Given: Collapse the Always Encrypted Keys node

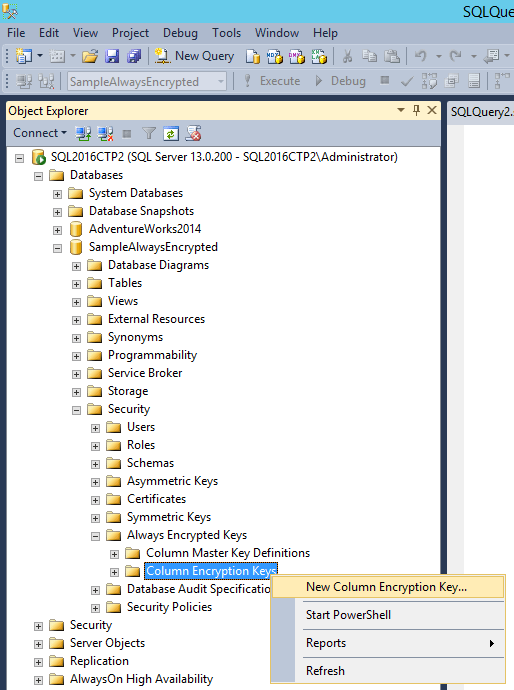Looking at the screenshot, I should [x=95, y=536].
